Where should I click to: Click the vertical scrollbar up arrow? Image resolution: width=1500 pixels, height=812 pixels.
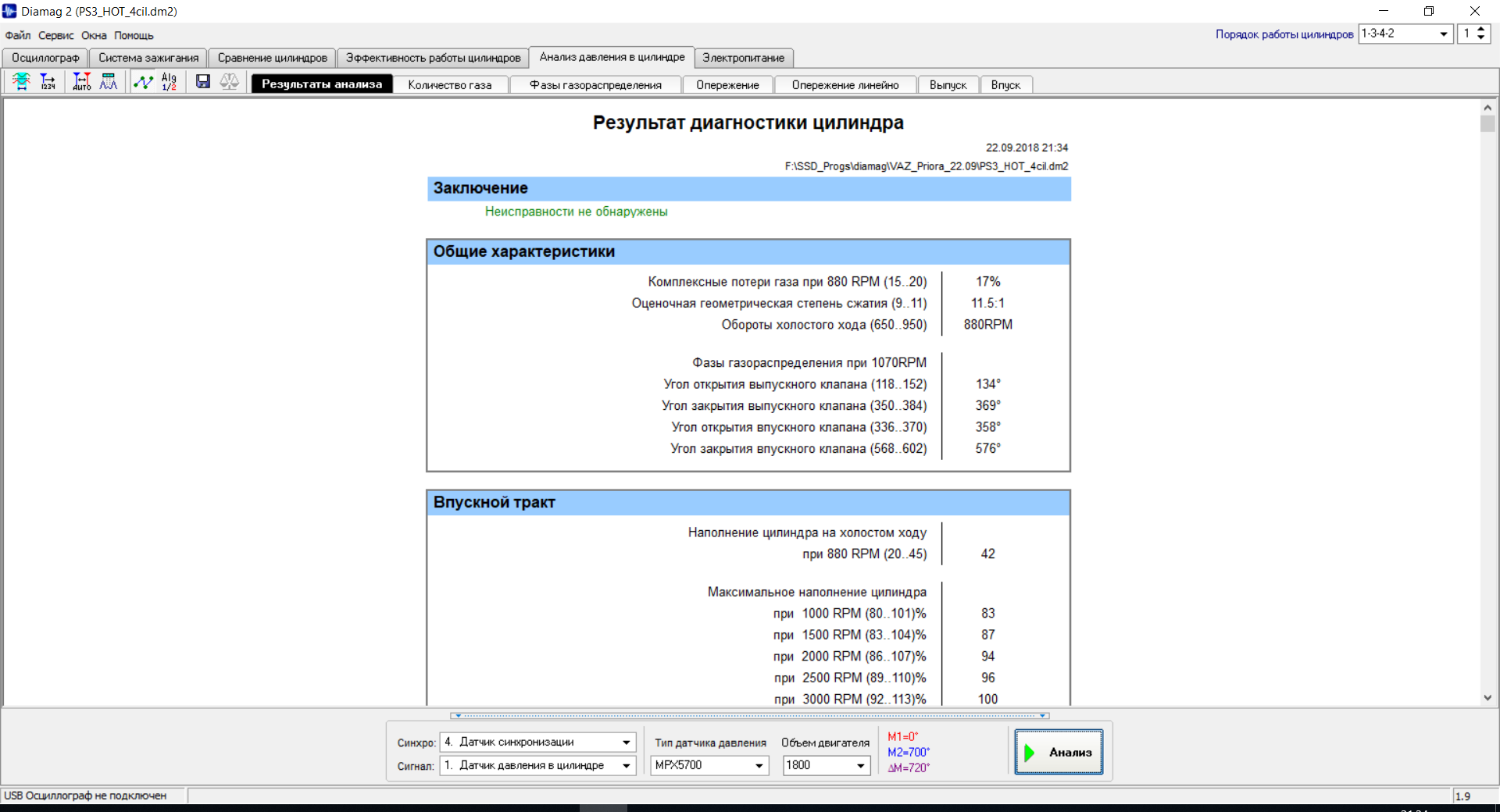(1487, 108)
